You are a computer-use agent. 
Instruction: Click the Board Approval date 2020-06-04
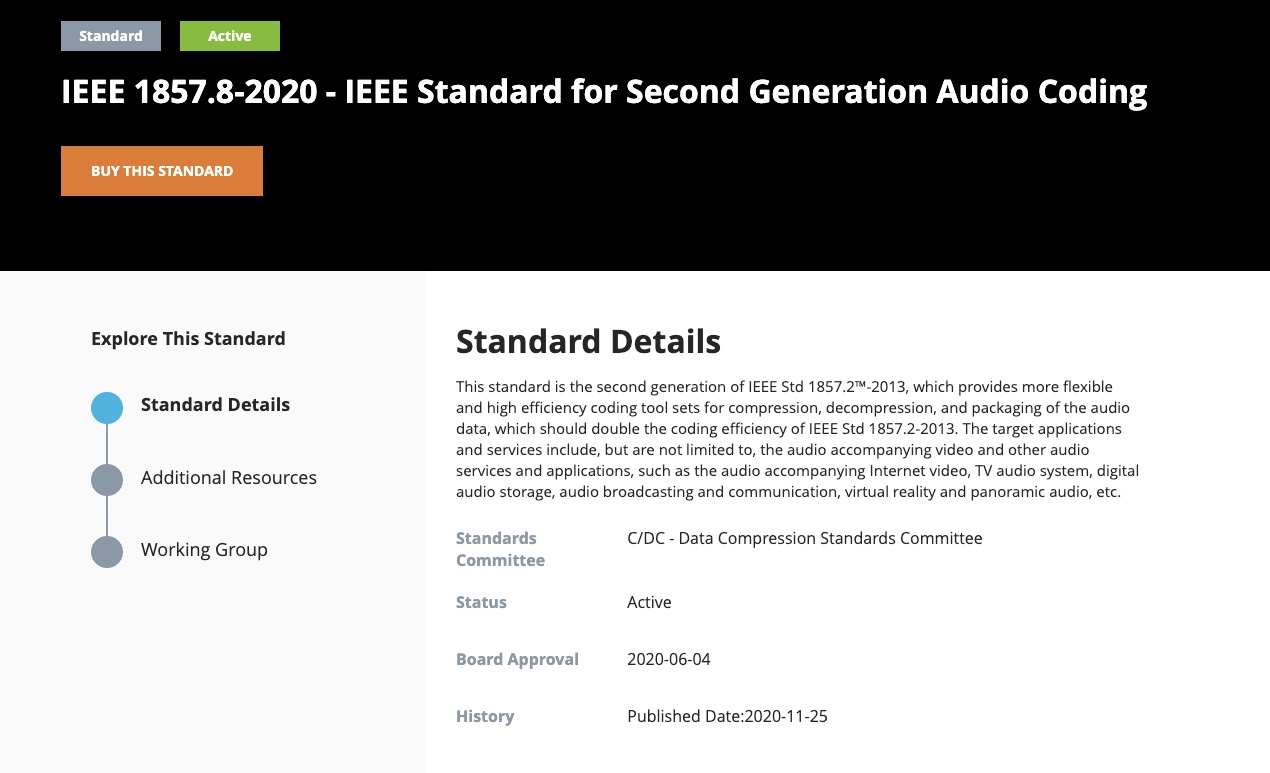click(x=669, y=659)
